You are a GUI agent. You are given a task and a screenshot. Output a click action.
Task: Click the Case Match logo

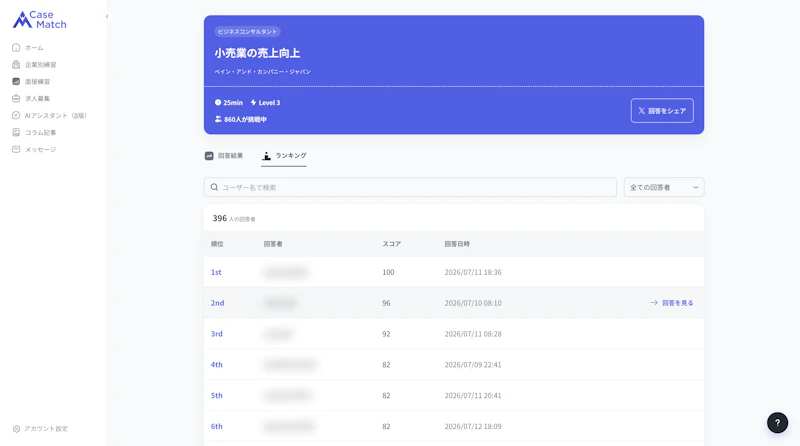point(39,19)
